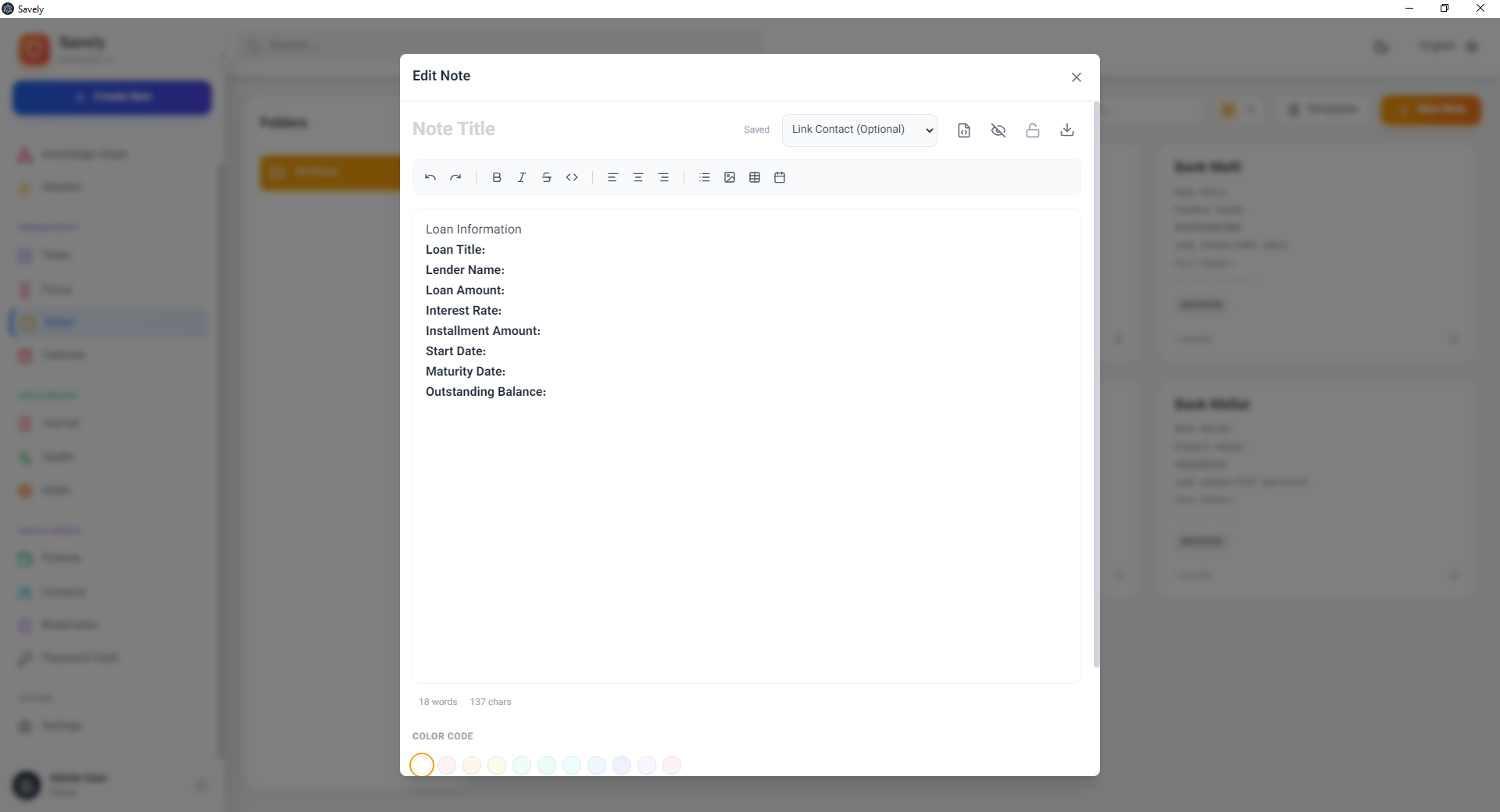Download the note using download icon
This screenshot has width=1500, height=812.
pos(1067,130)
